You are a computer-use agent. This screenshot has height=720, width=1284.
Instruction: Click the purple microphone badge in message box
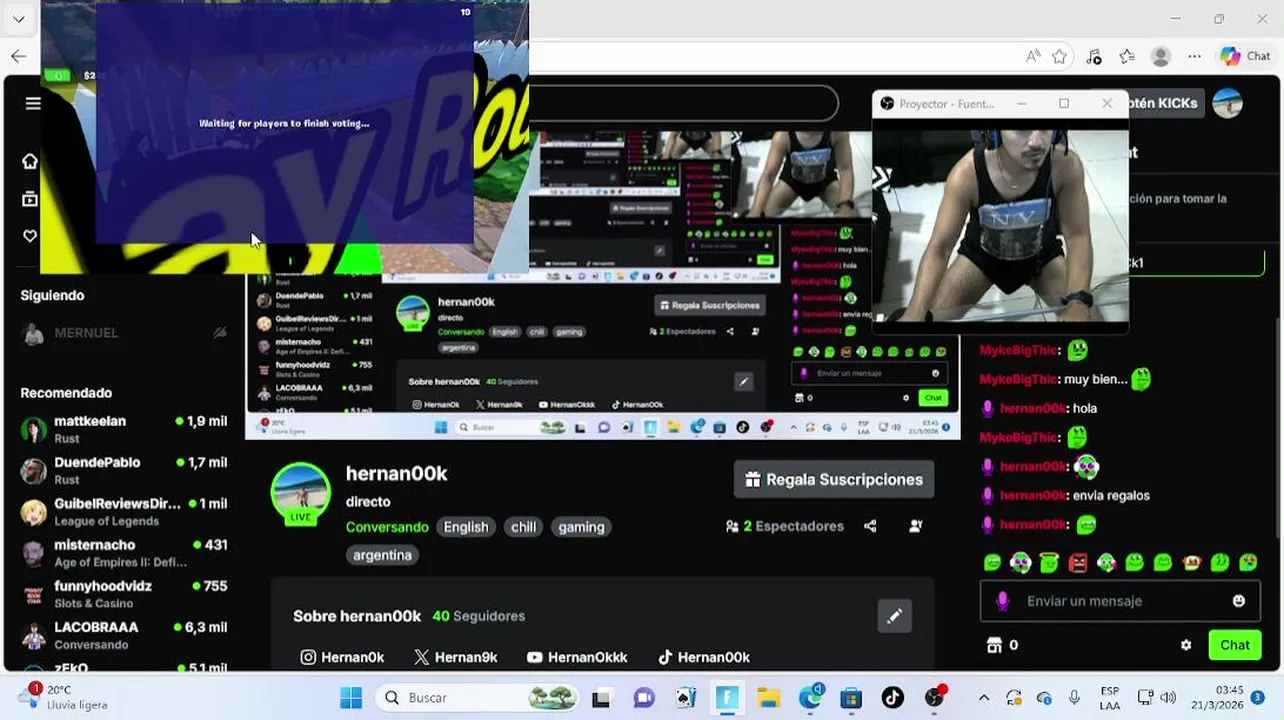(1003, 601)
